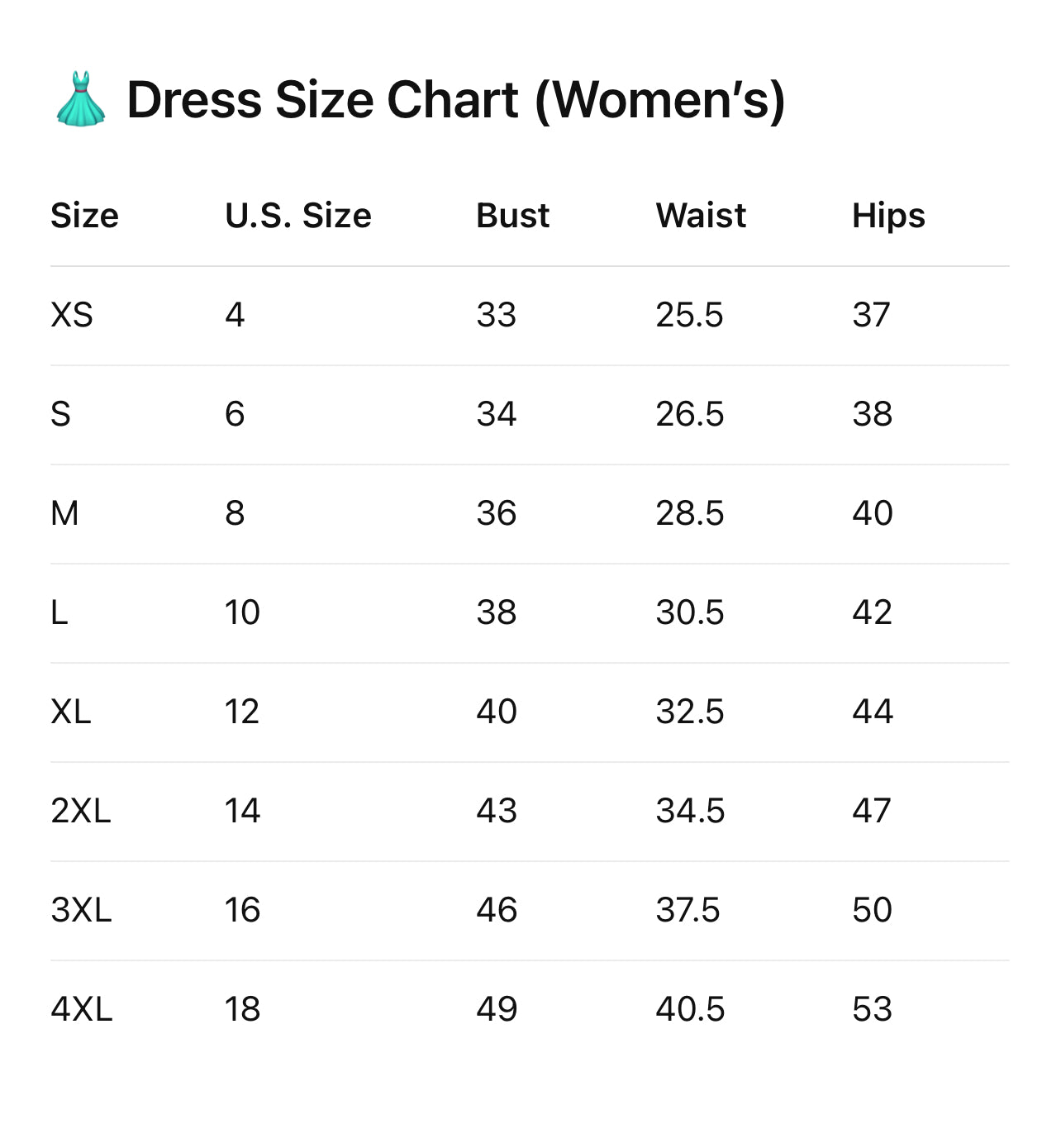The height and width of the screenshot is (1148, 1061).
Task: Click waist value 37.5 in 3XL row
Action: [x=688, y=910]
